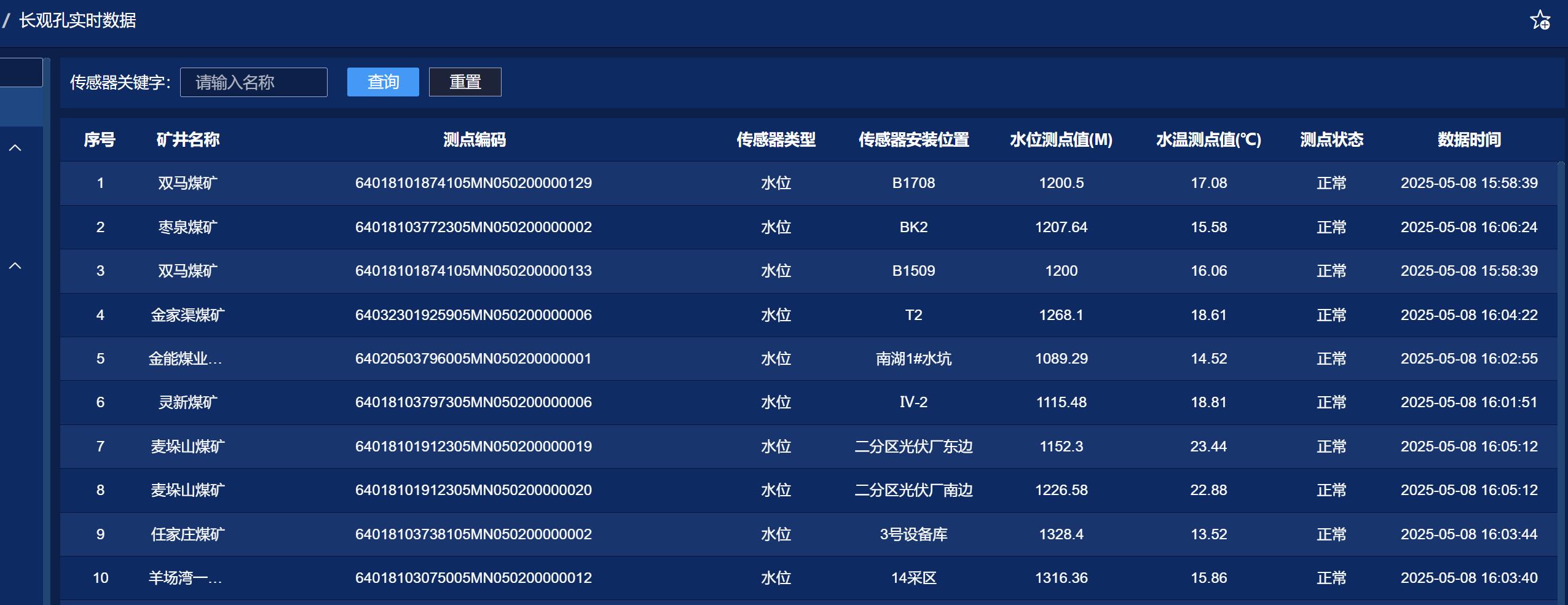The height and width of the screenshot is (605, 1568).
Task: Click install position T2
Action: tap(914, 315)
